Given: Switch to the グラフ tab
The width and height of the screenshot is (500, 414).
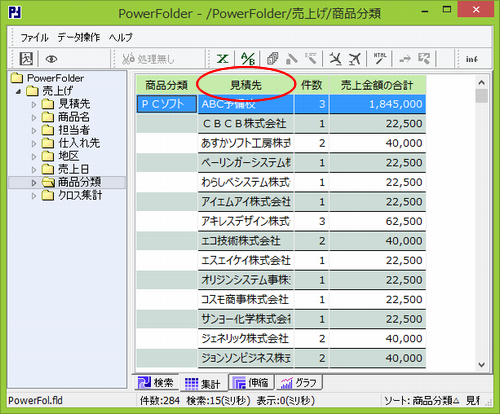Looking at the screenshot, I should click(x=299, y=382).
